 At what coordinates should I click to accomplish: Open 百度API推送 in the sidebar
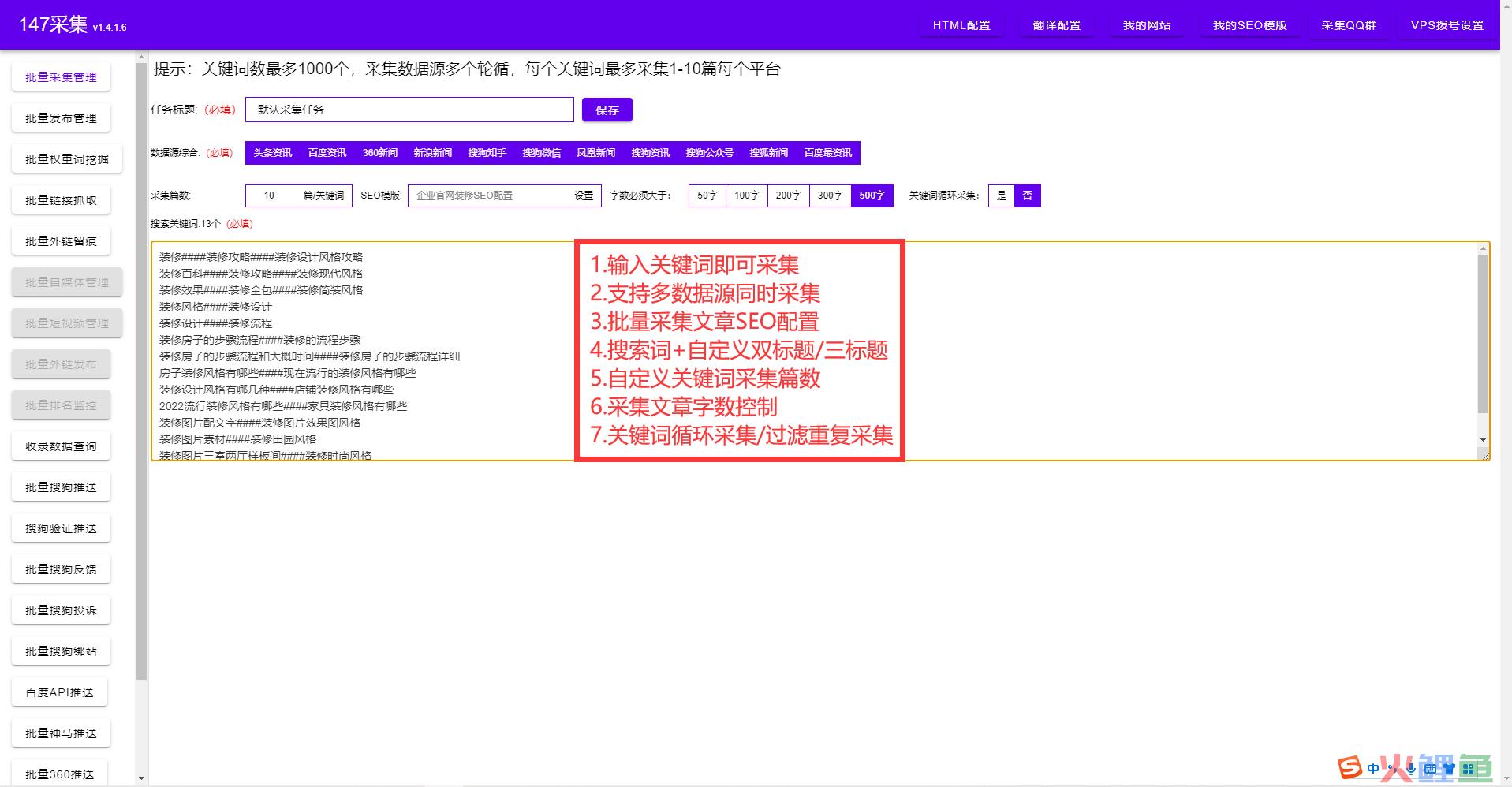click(59, 692)
